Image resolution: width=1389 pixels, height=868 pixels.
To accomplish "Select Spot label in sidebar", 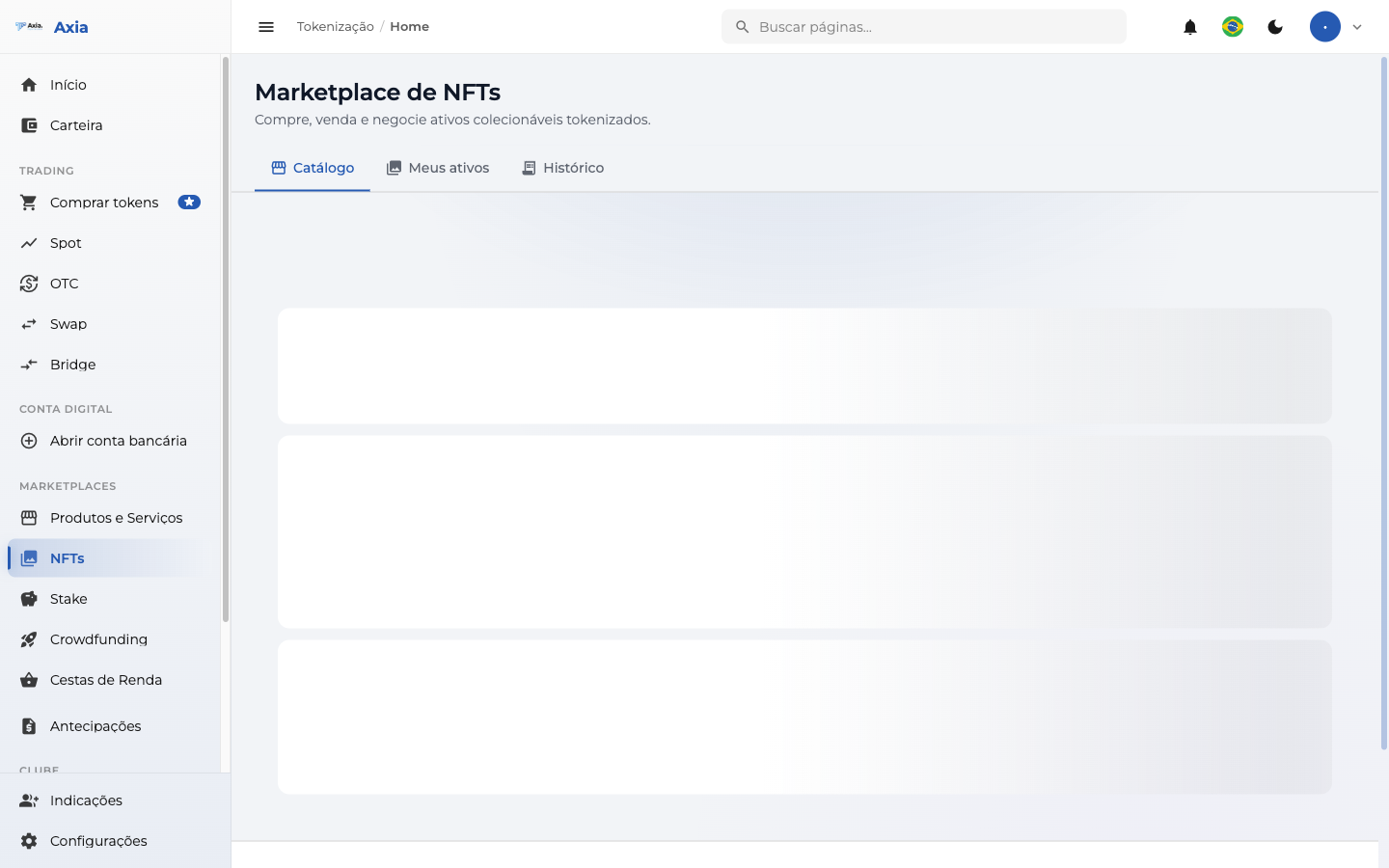I will click(66, 243).
